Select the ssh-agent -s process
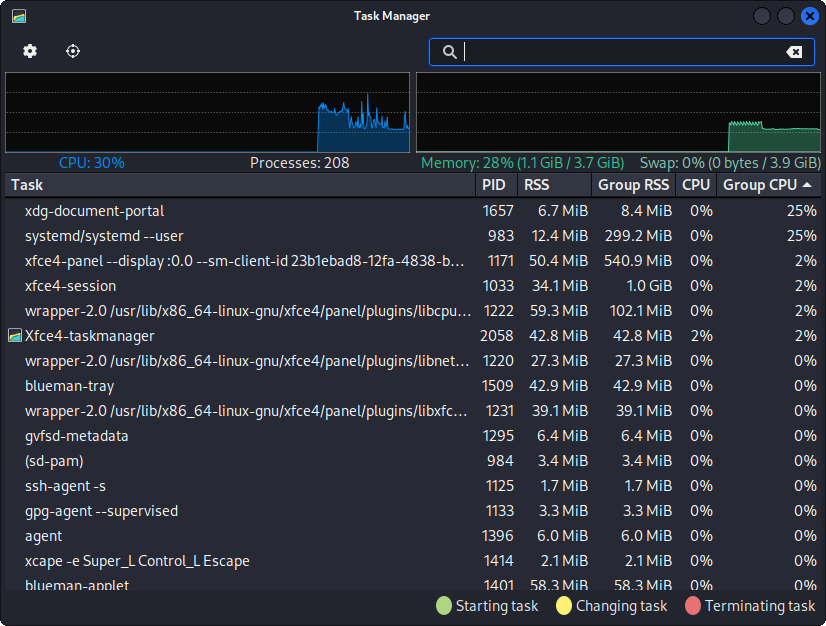Viewport: 826px width, 626px height. 413,486
